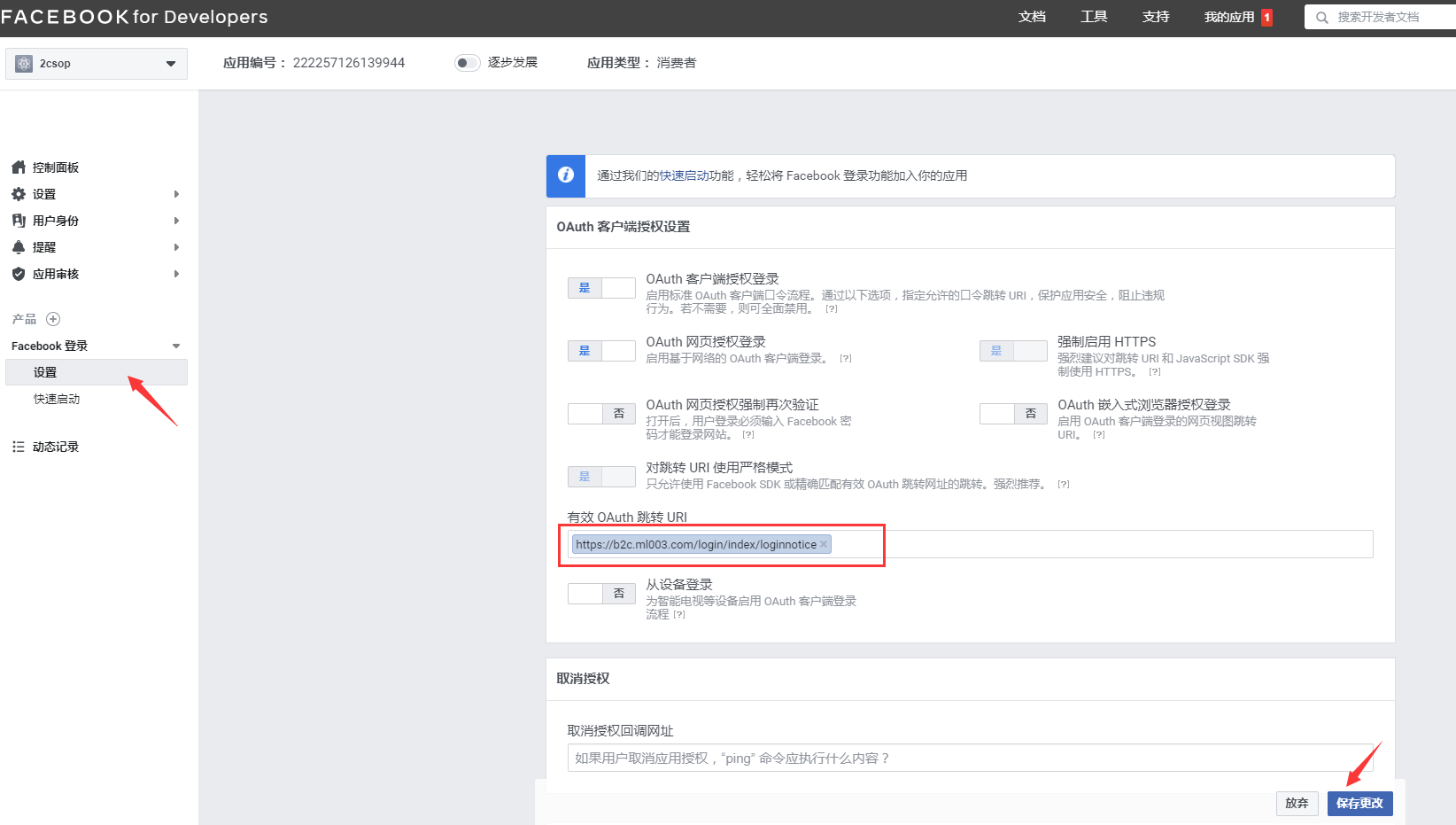Toggle OAuth 网页授权强制再次验证 switch
Viewport: 1456px width, 825px height.
point(601,414)
